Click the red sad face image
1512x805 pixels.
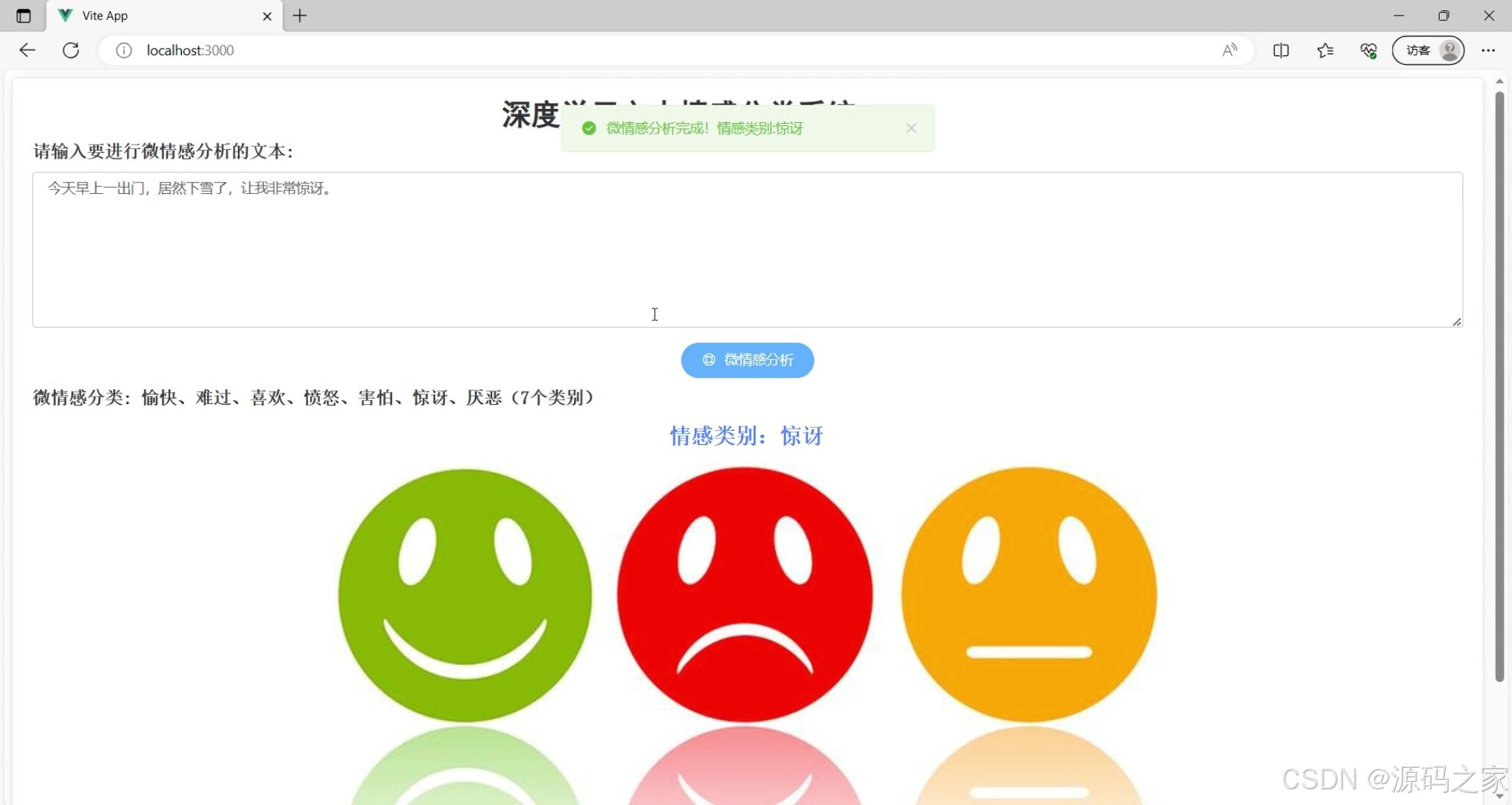(745, 595)
